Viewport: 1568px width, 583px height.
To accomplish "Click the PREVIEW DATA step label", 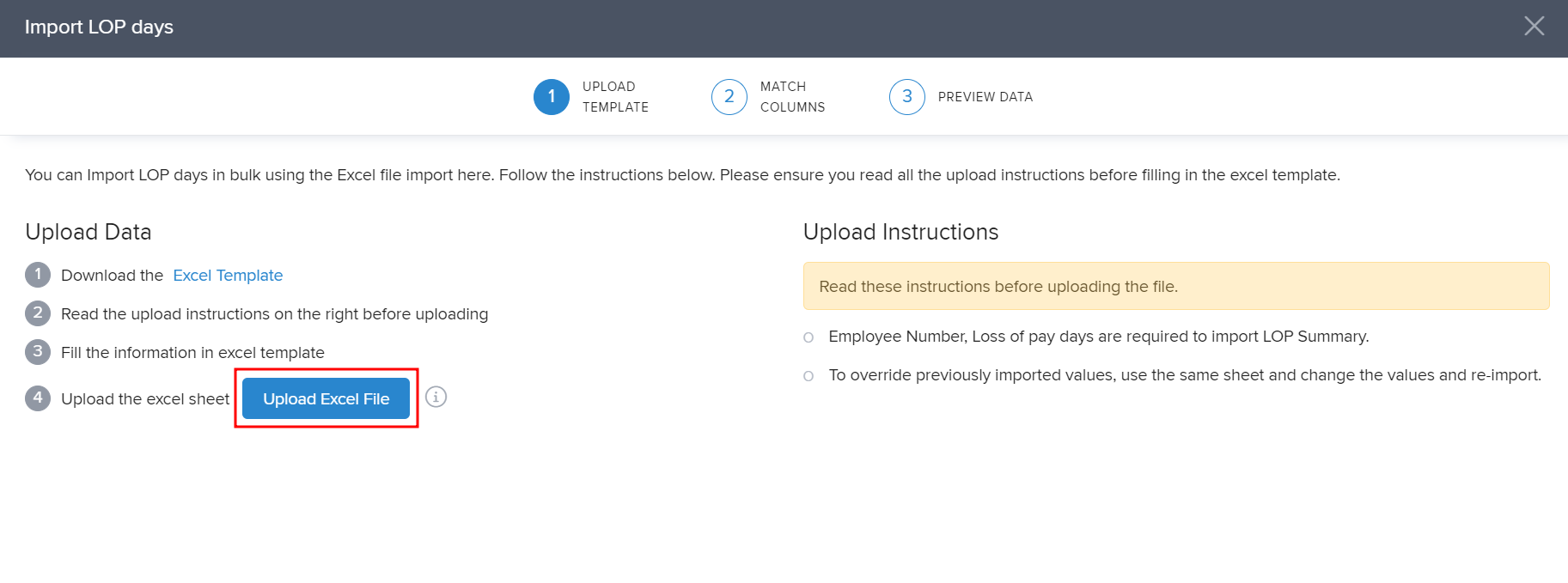I will point(985,97).
